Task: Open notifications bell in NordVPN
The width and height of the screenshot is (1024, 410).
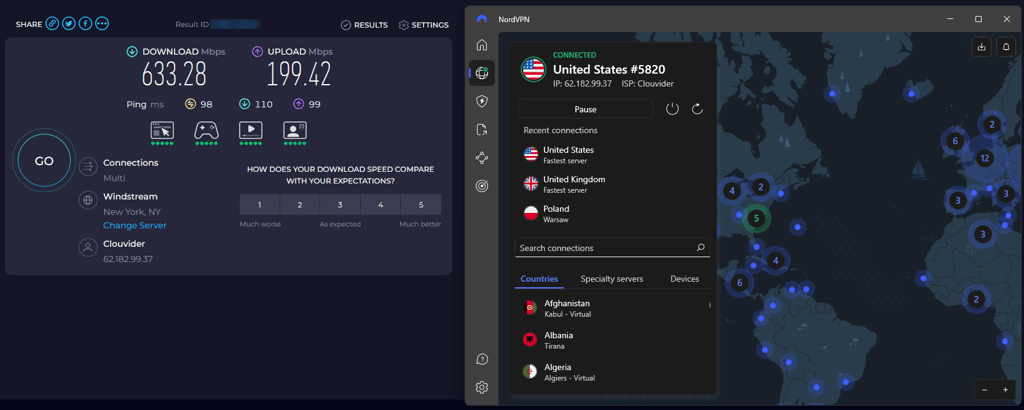Action: tap(1006, 46)
